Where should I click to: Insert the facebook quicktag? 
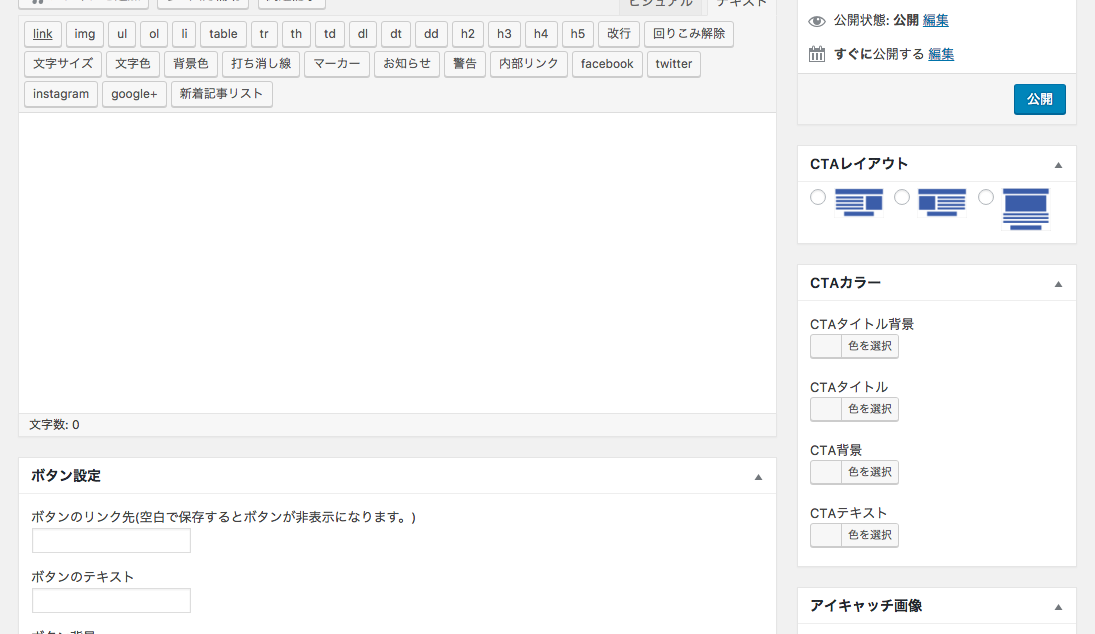pyautogui.click(x=607, y=64)
